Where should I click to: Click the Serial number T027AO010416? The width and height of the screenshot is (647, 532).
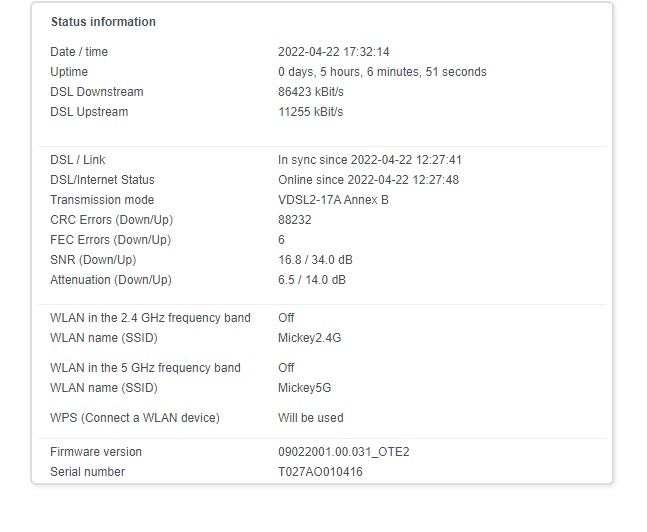[x=320, y=472]
